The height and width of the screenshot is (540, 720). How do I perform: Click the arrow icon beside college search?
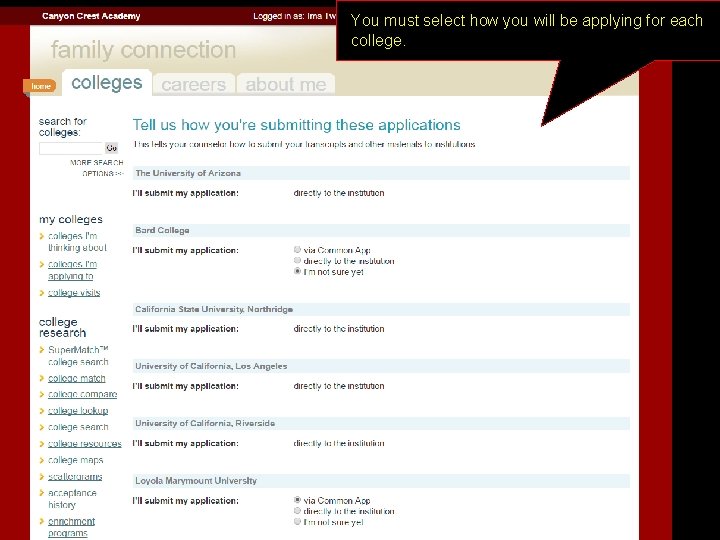click(x=42, y=428)
